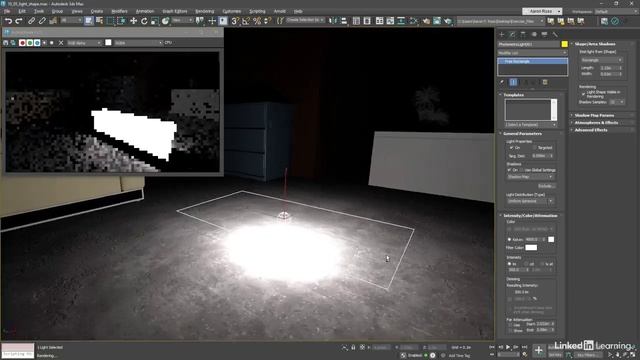Click the Redo arrow icon
This screenshot has height=360, width=640.
click(x=19, y=21)
